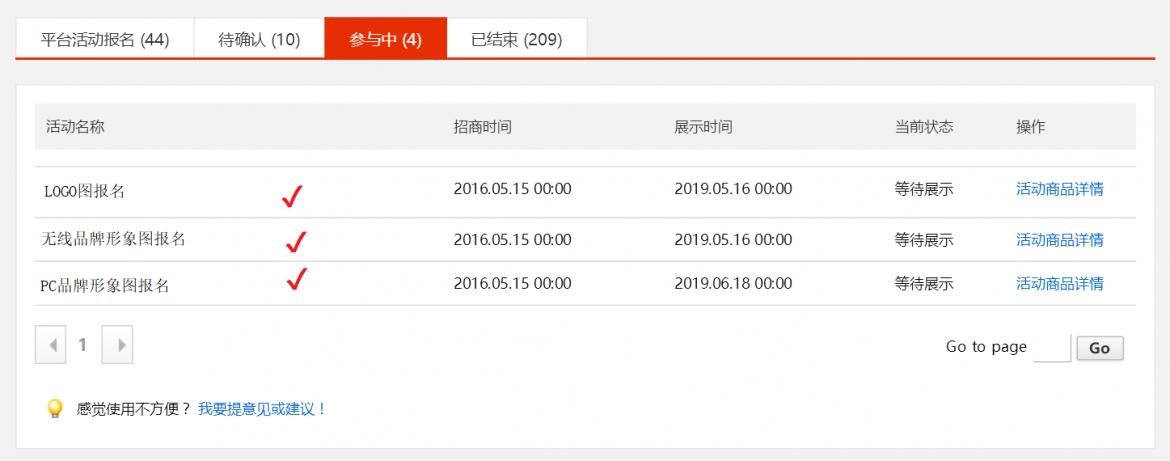
Task: Click the 无线品牌形象图报名 activity name
Action: pos(113,240)
